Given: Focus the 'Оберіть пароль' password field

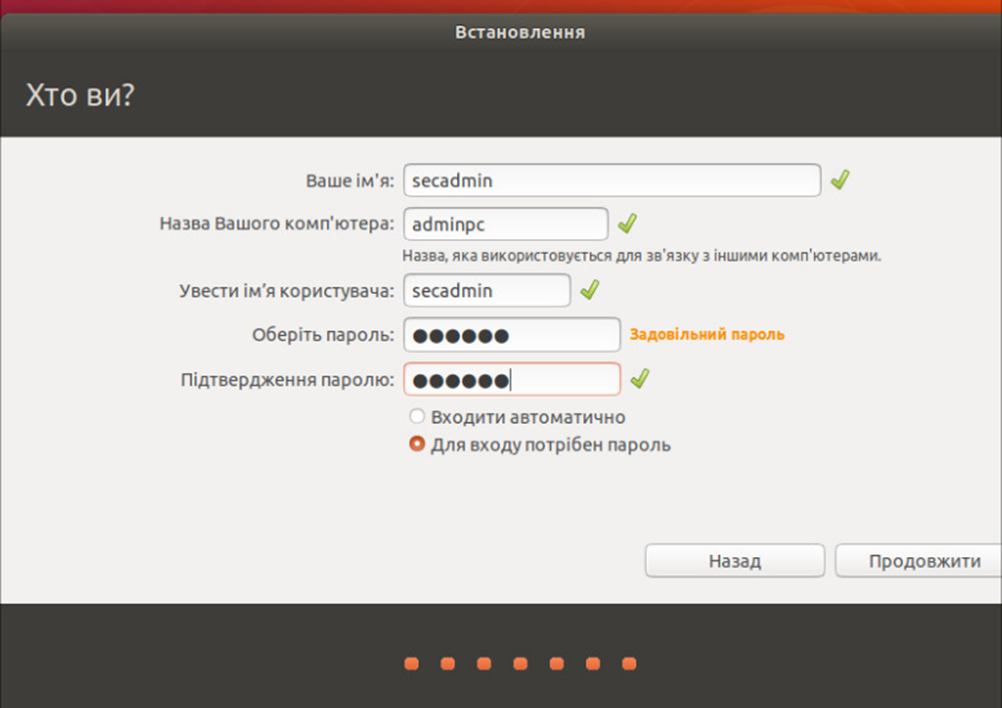Looking at the screenshot, I should coord(511,335).
